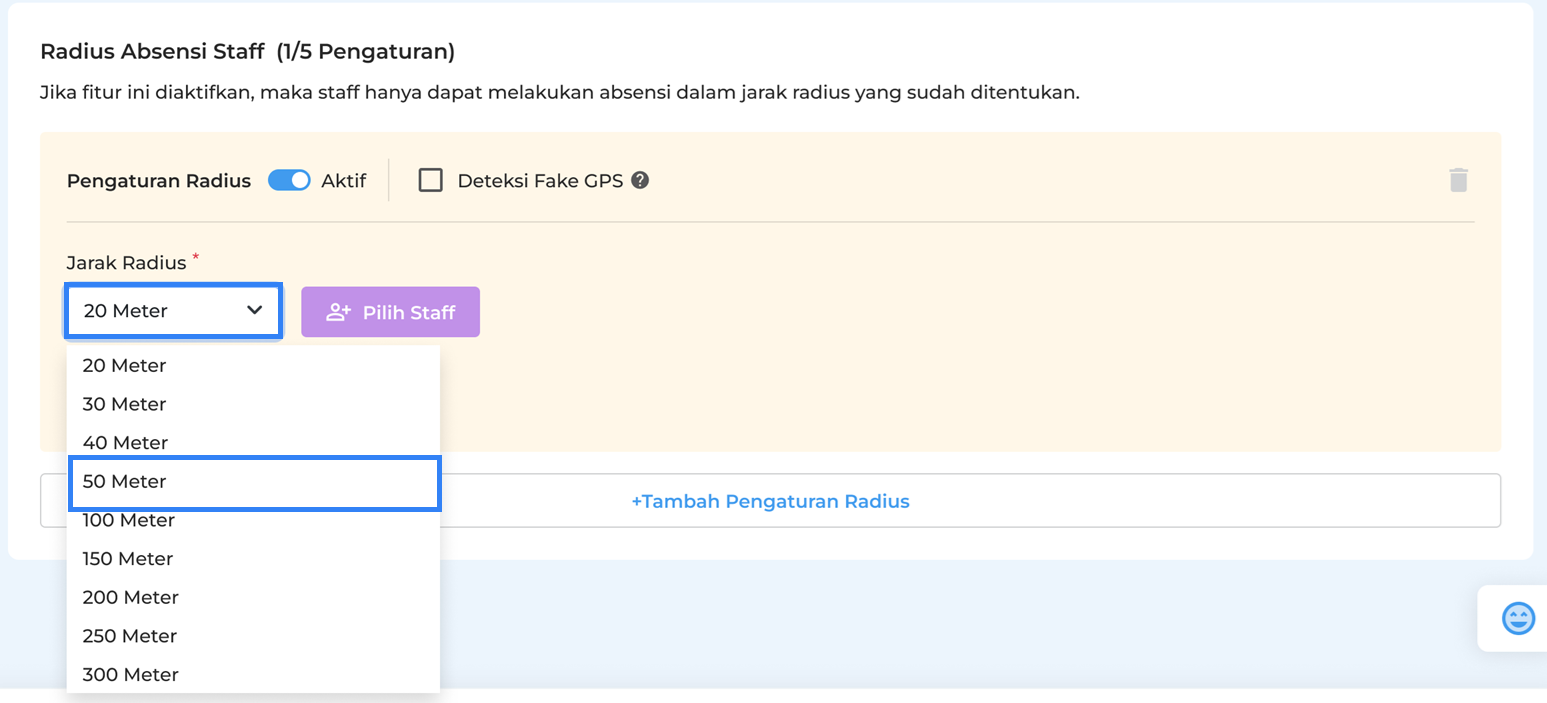Toggle the Pengaturan Radius switch off
This screenshot has height=703, width=1547.
pyautogui.click(x=289, y=181)
